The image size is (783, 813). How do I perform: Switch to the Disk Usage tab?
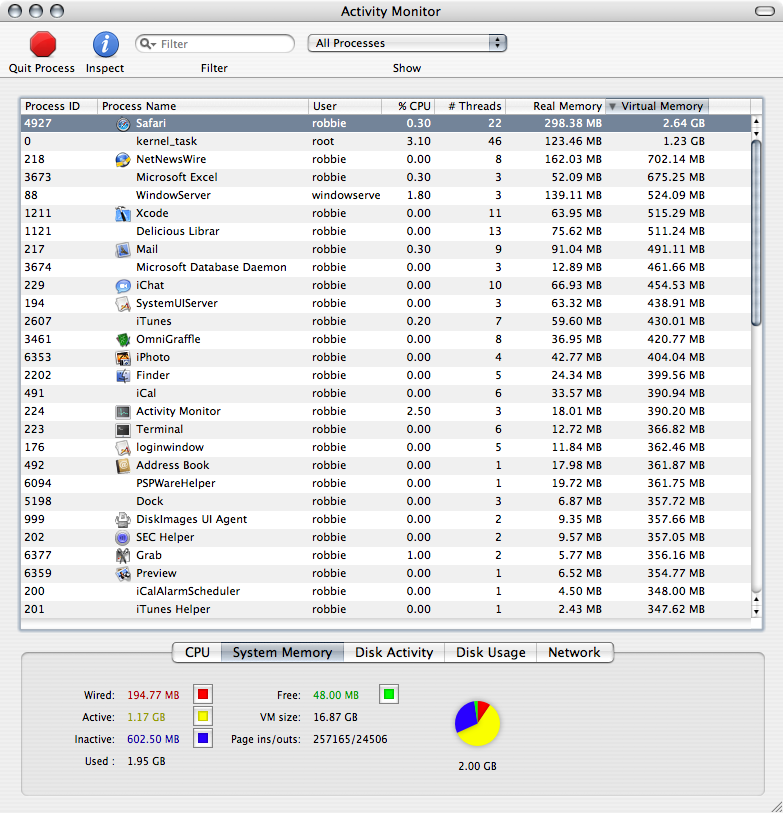click(x=491, y=652)
